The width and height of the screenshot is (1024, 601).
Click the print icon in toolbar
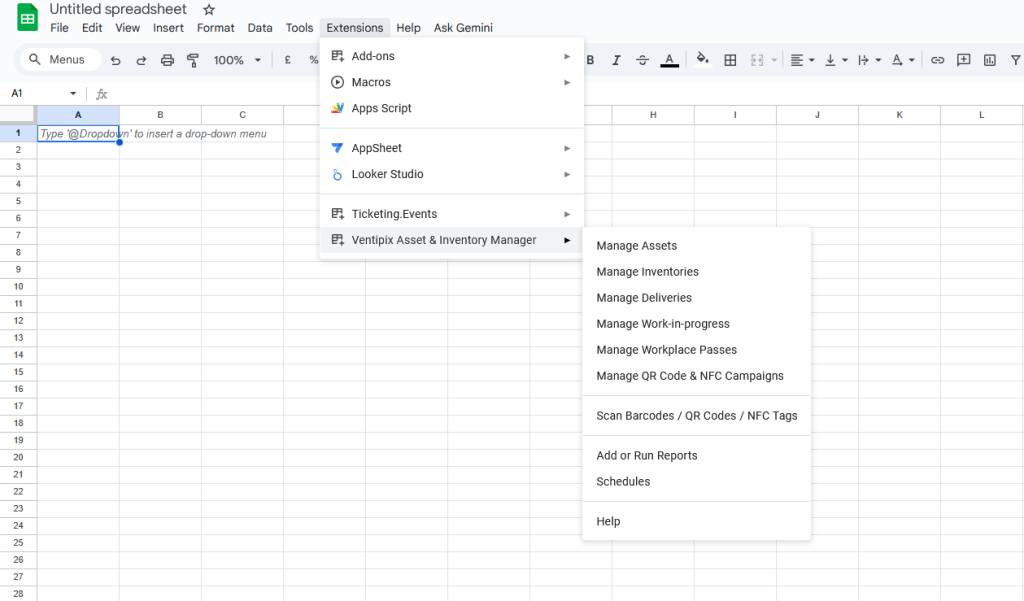[167, 60]
